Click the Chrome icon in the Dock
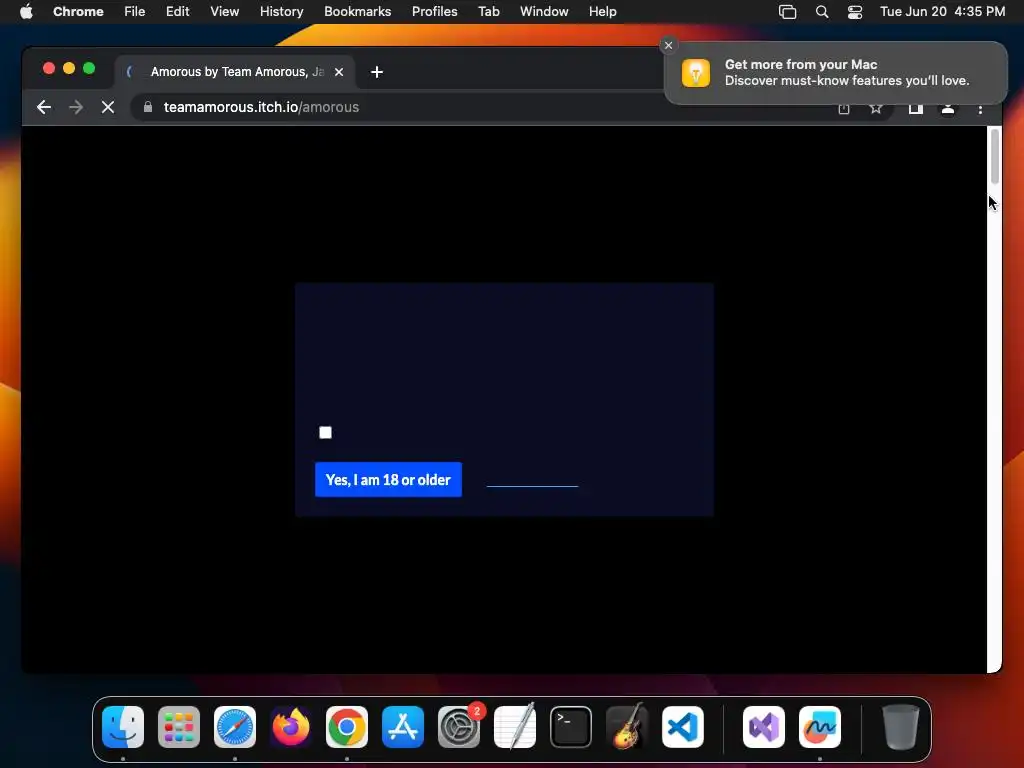 (347, 727)
